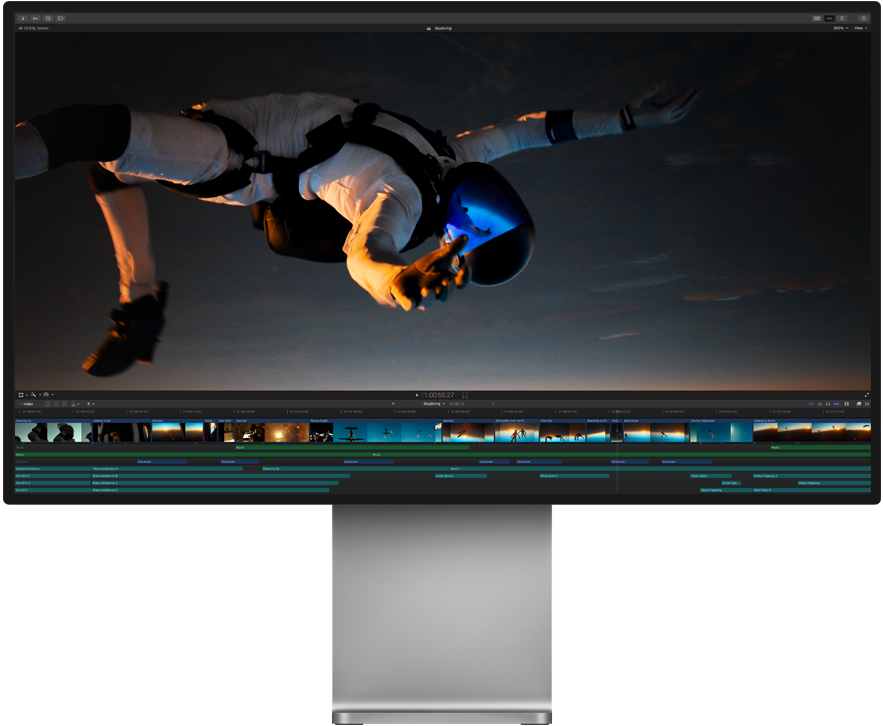Click the audio meters next to the timecode
This screenshot has width=883, height=726.
[465, 395]
